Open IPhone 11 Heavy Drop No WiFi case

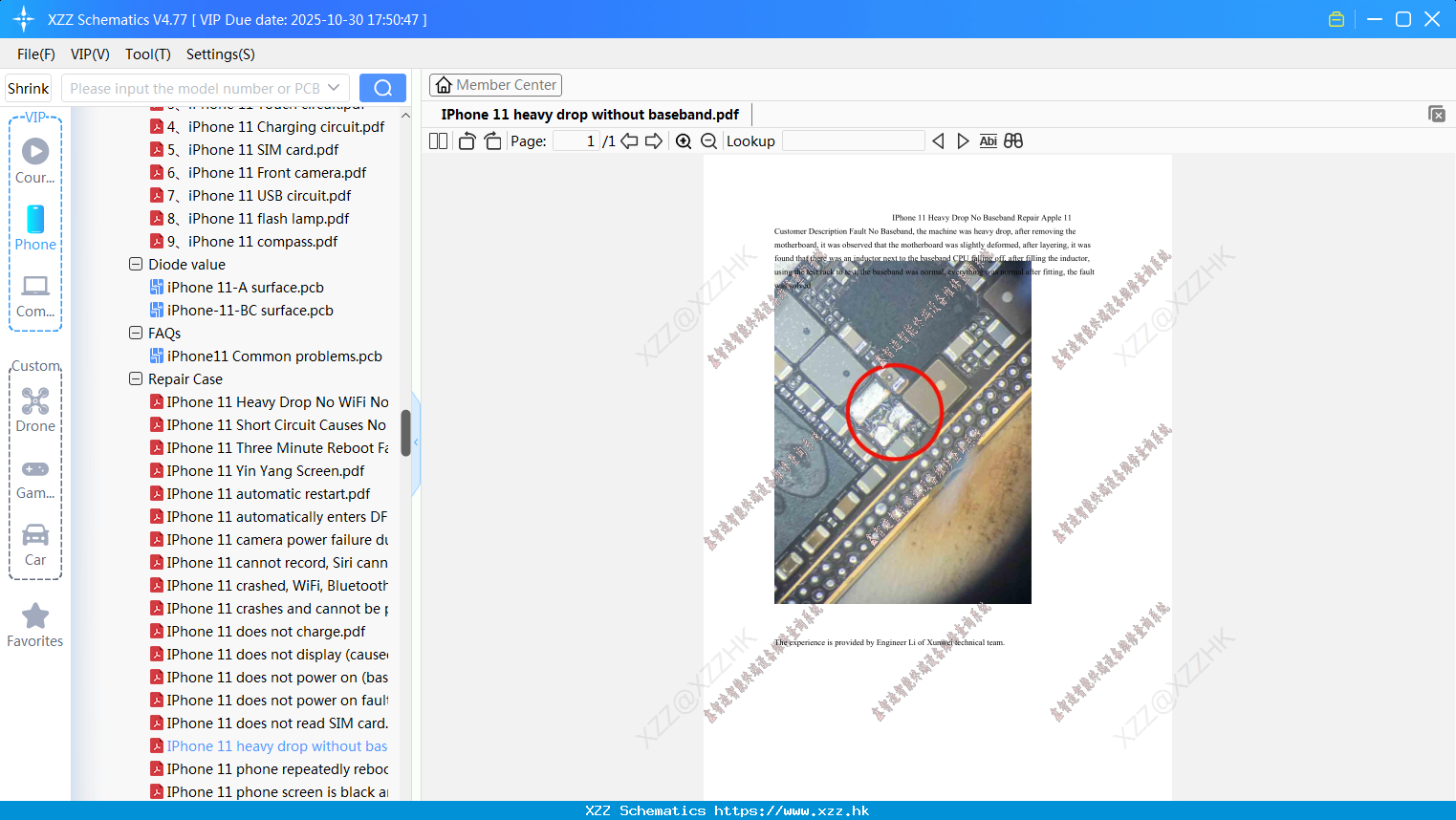(x=270, y=401)
